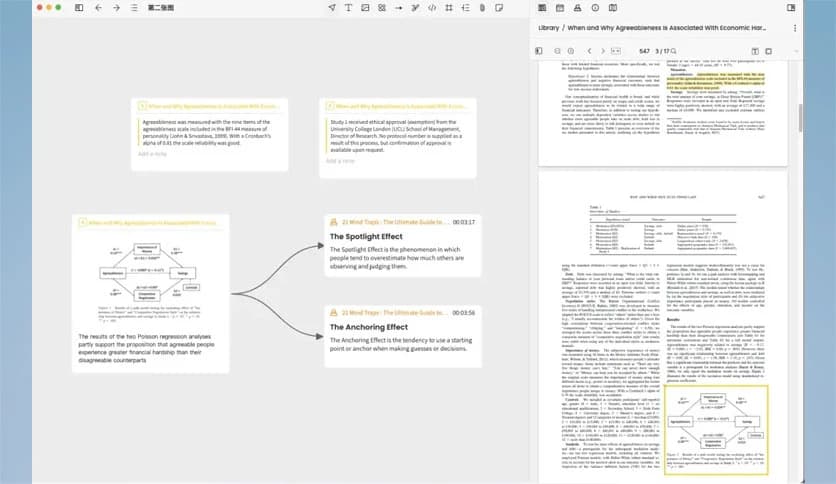Click the highlighter stamp icon in right panel
This screenshot has width=836, height=484.
coord(577,7)
